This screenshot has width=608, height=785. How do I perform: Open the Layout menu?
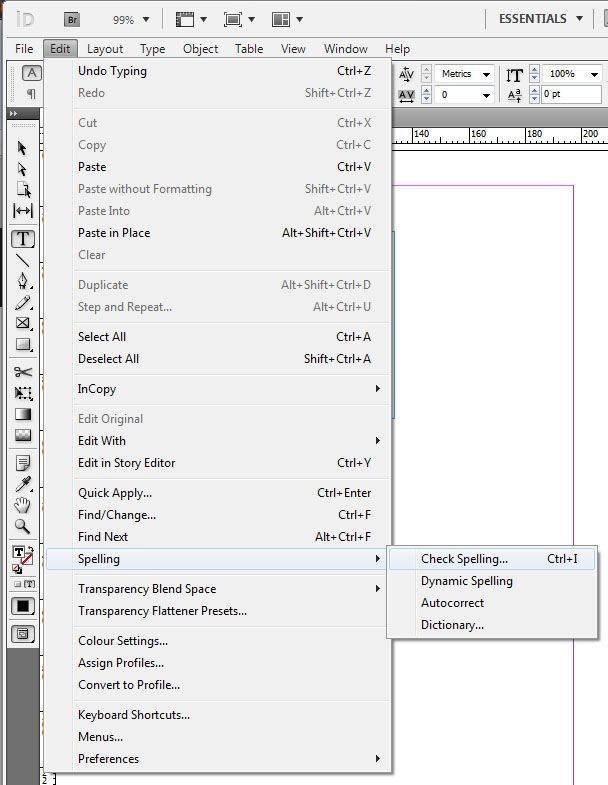[105, 49]
